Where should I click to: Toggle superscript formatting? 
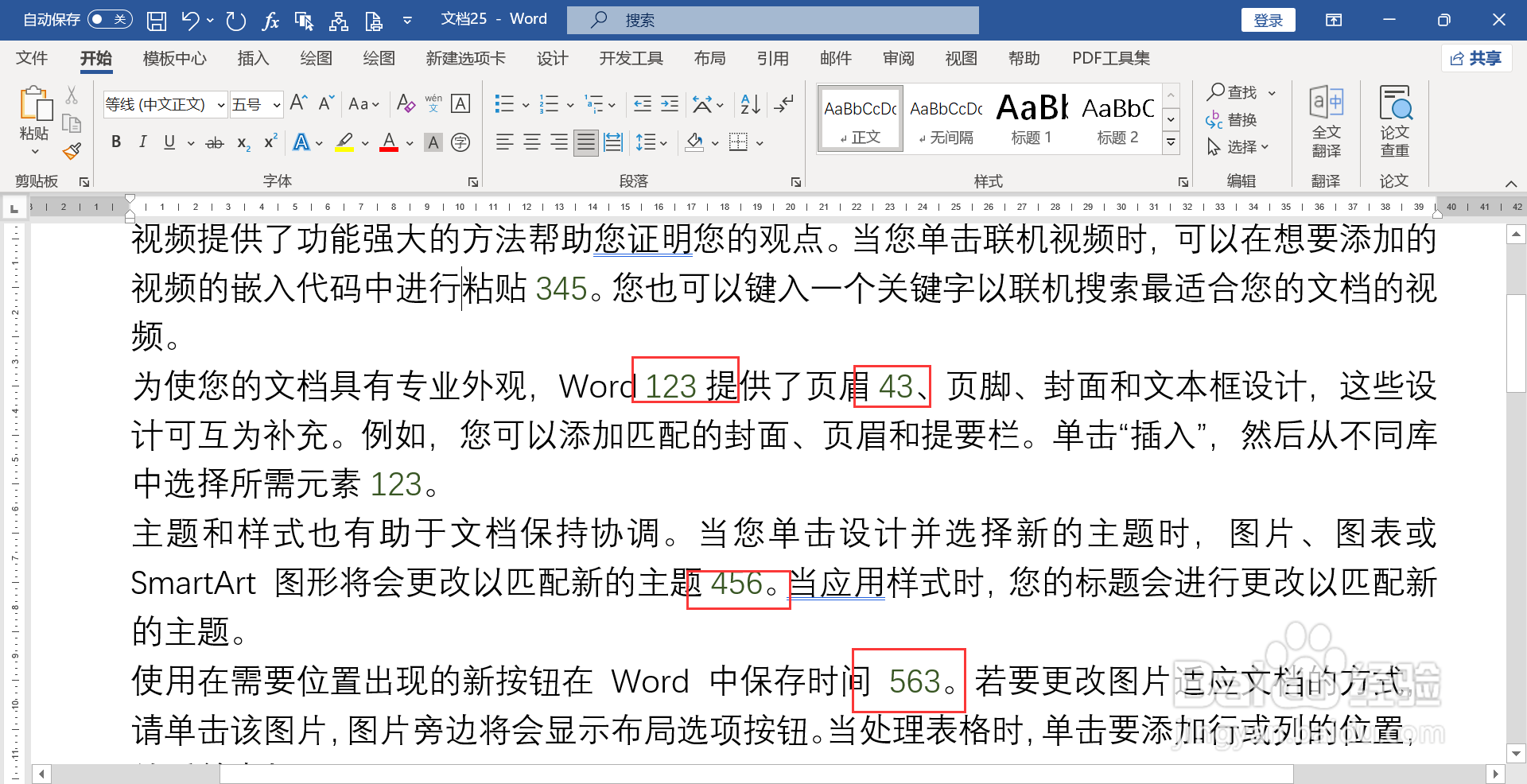pos(270,142)
